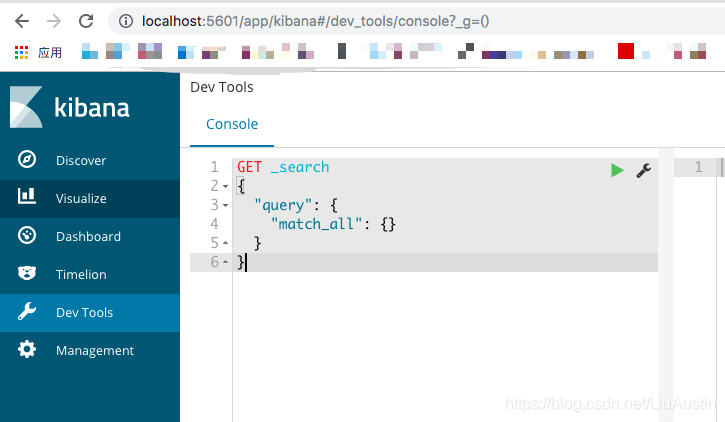
Task: Click the Management gear icon
Action: coord(27,349)
